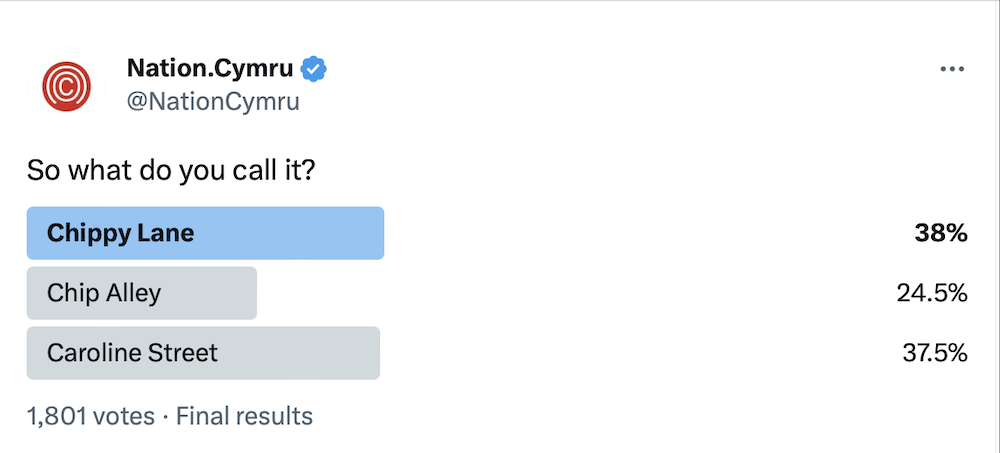Select the 'Chip Alley' option label

coord(104,293)
